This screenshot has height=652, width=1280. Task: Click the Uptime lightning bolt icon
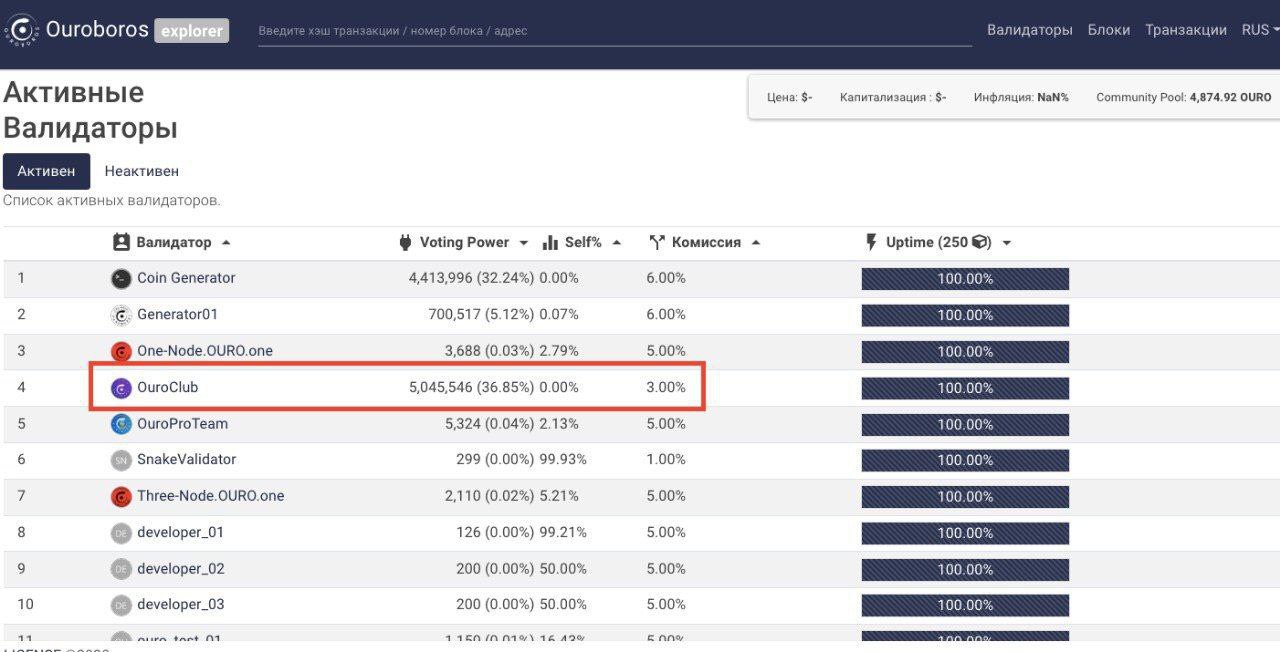[871, 242]
